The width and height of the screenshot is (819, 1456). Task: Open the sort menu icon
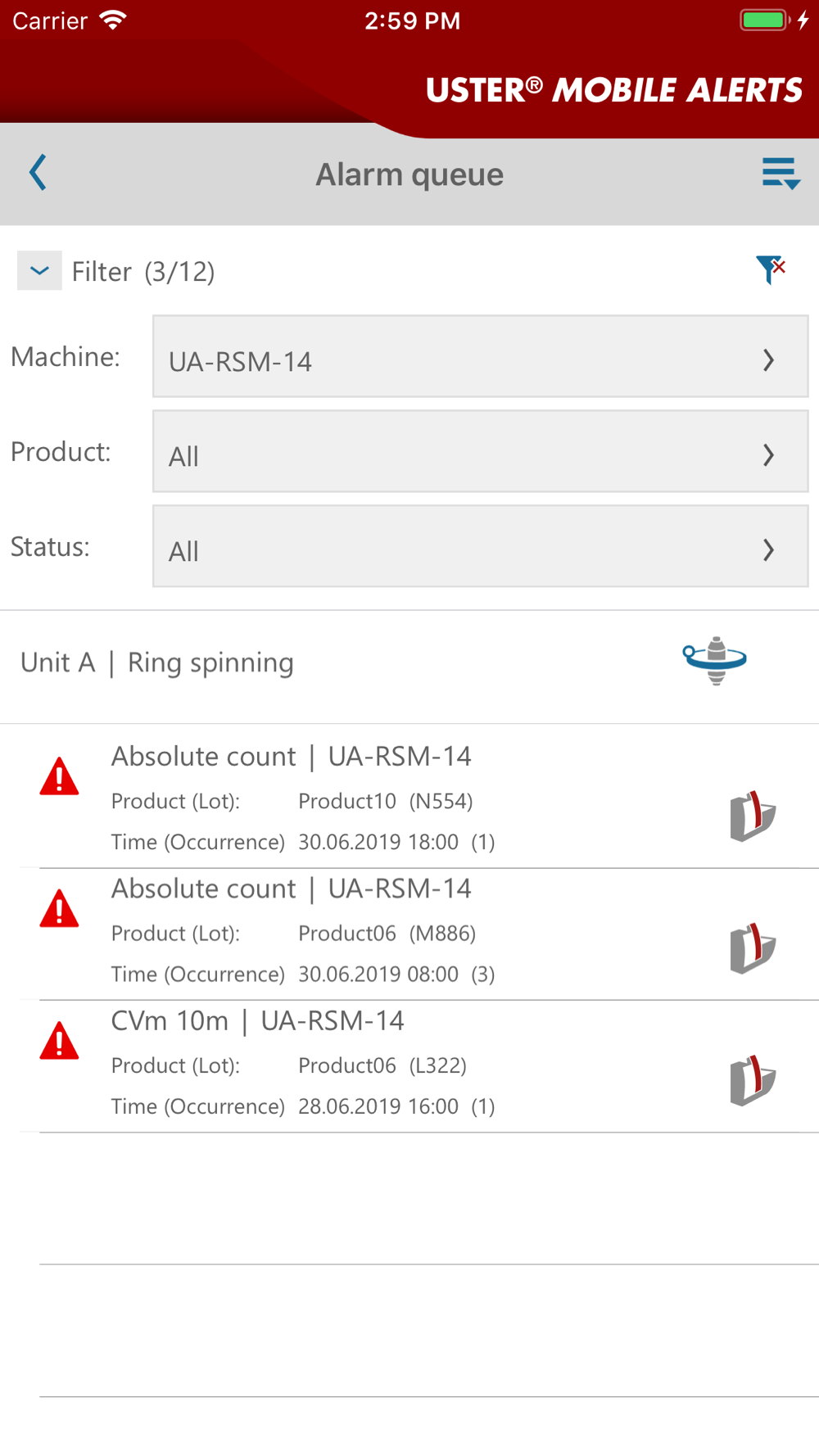point(780,174)
